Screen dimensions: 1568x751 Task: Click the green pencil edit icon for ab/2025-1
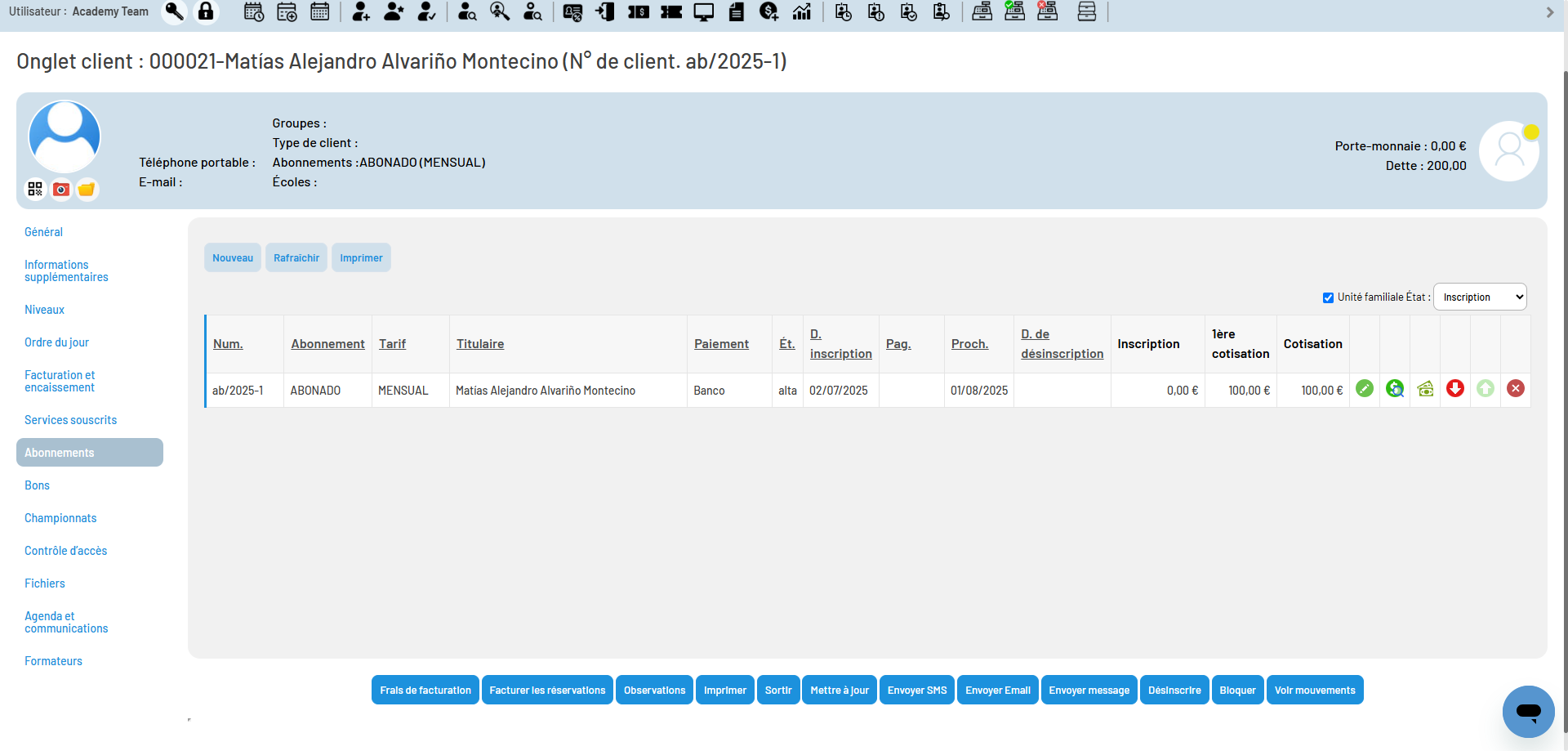[x=1365, y=389]
